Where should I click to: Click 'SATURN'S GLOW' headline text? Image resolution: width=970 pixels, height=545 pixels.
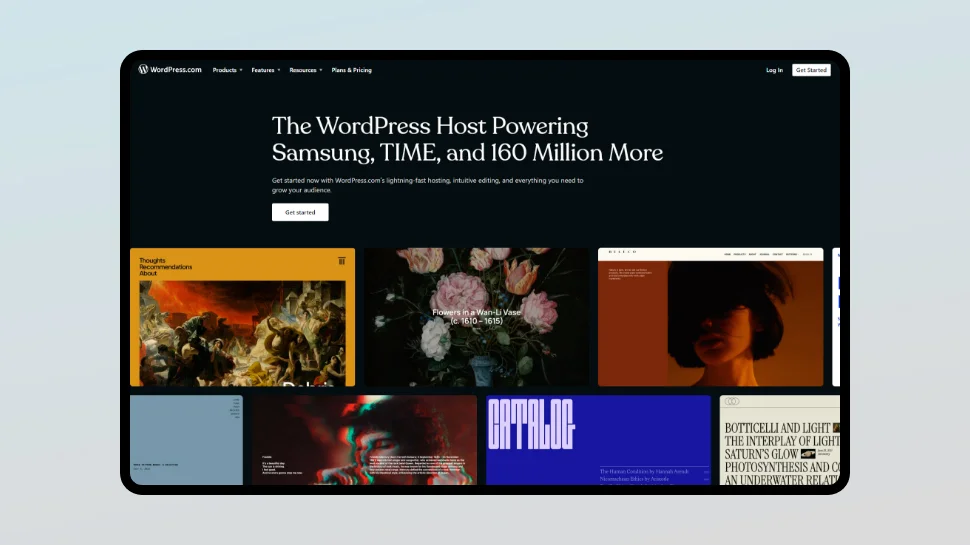(761, 454)
